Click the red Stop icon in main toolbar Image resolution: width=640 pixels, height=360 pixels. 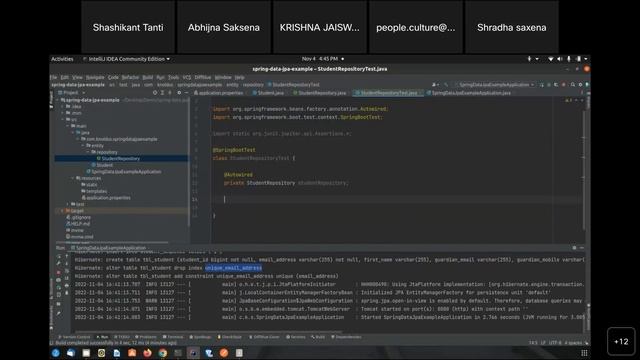(x=564, y=84)
